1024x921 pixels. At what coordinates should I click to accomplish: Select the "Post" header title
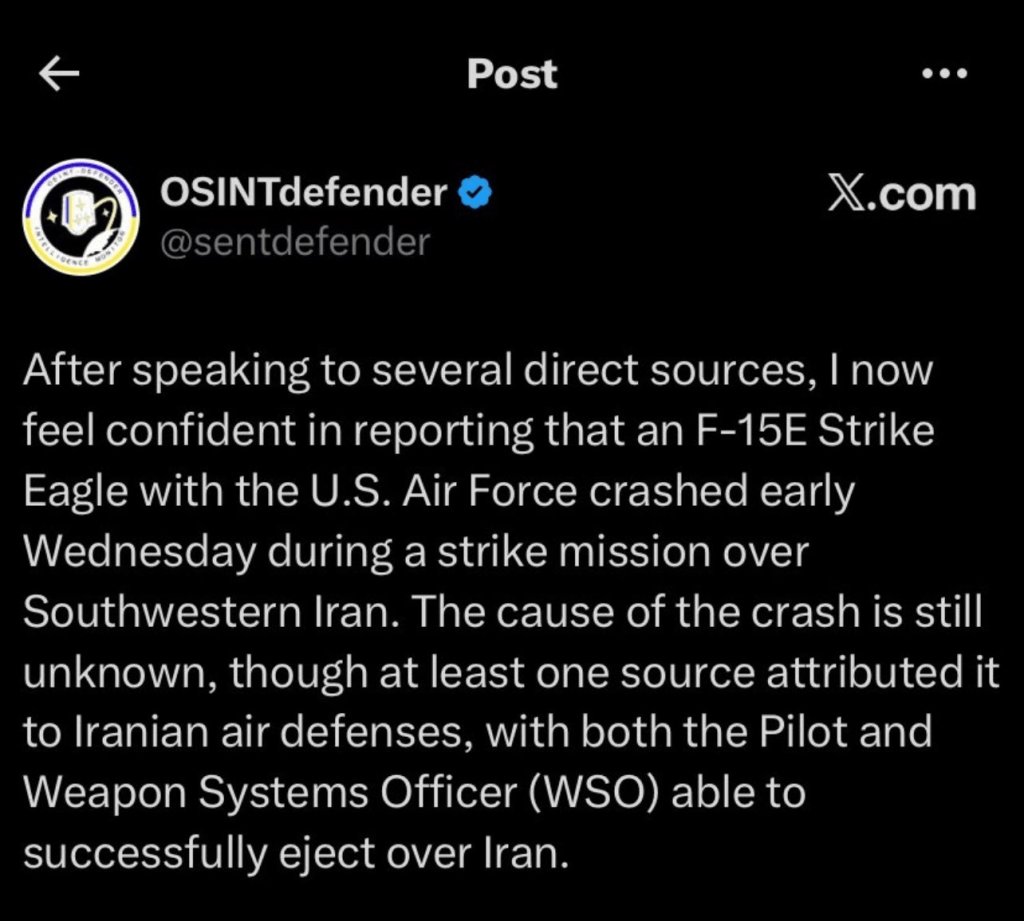click(512, 74)
